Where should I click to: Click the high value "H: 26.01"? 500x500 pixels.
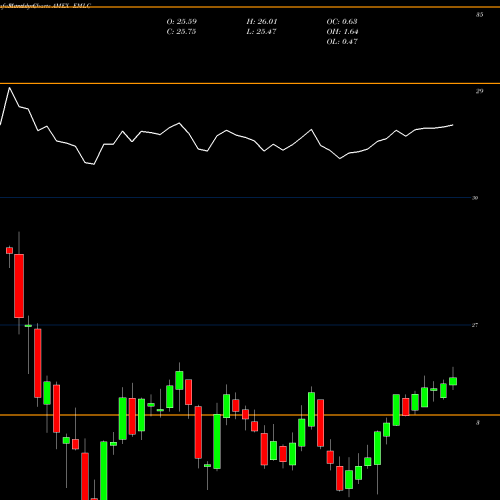262,22
